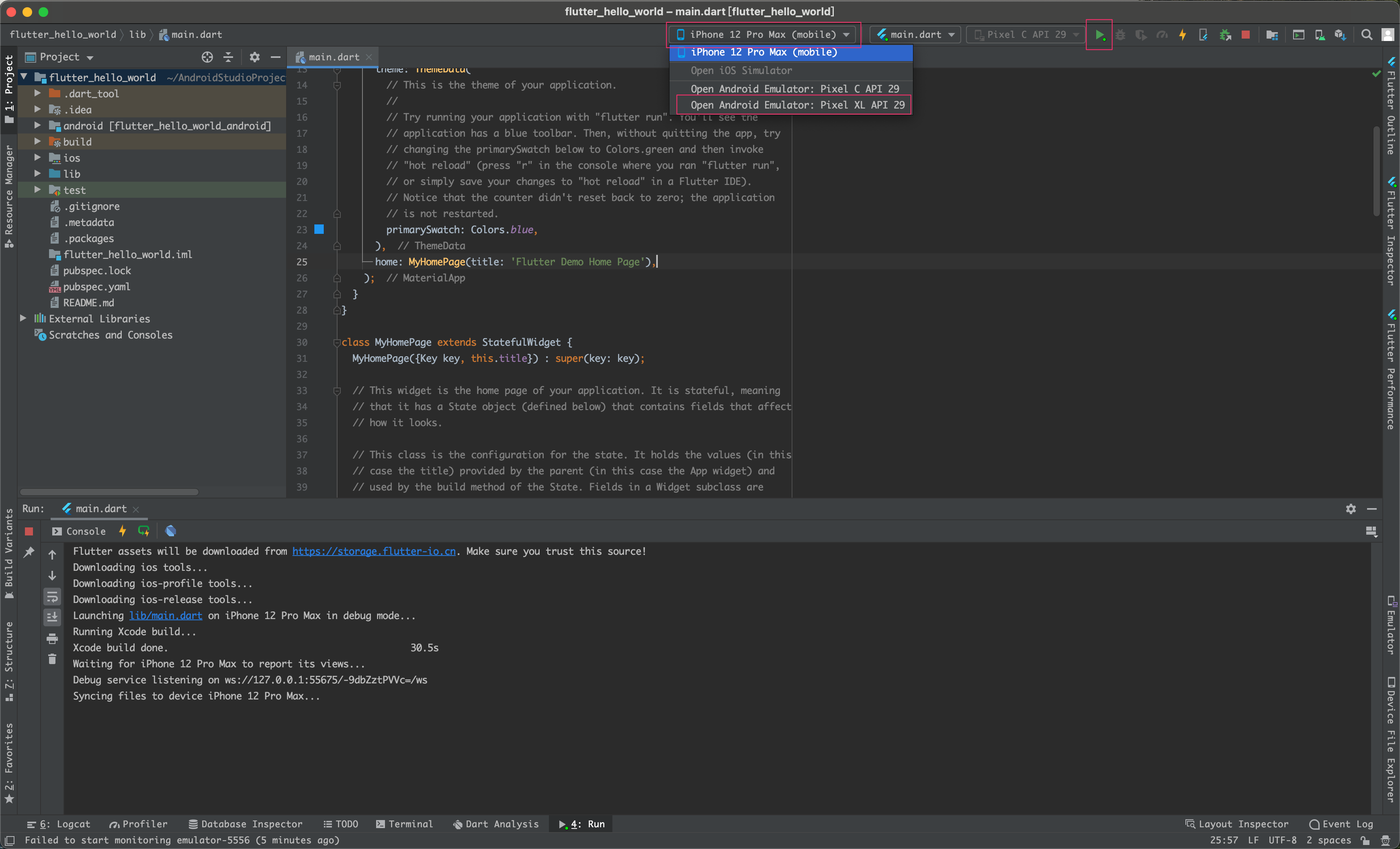Expand the .dart_tool folder
Viewport: 1400px width, 849px height.
[x=37, y=93]
